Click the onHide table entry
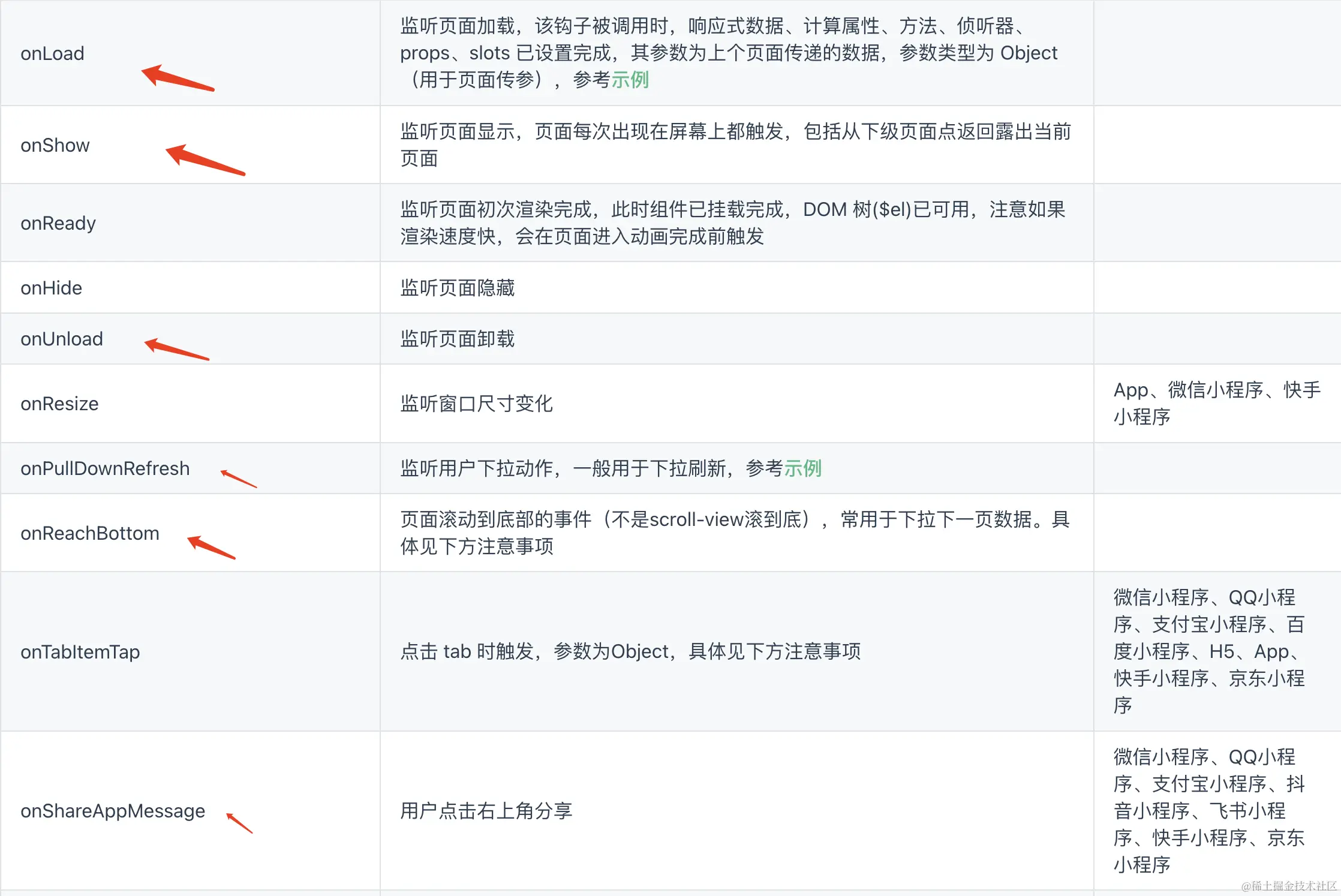This screenshot has width=1341, height=896. coord(51,288)
